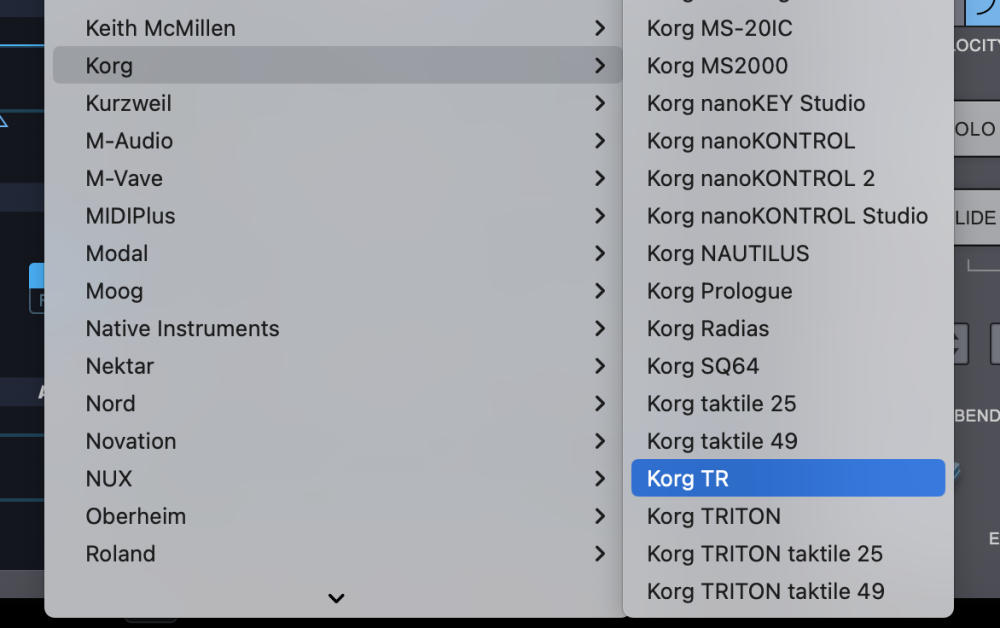The width and height of the screenshot is (1000, 628).
Task: Choose Korg SQ64 sequencer entry
Action: [x=702, y=366]
